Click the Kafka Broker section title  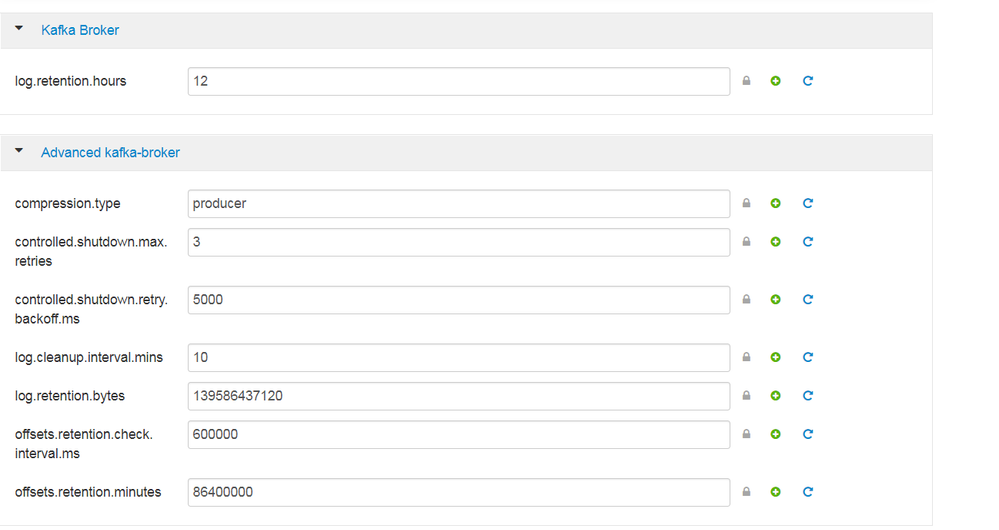point(80,30)
